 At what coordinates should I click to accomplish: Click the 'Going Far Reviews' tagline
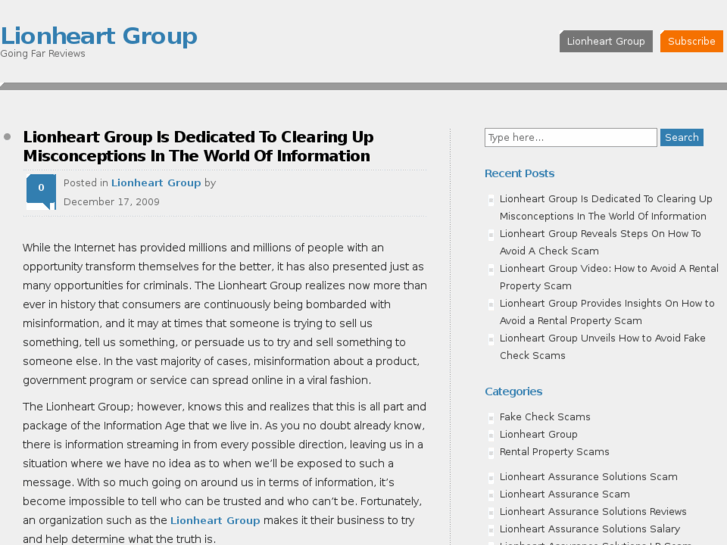(x=43, y=53)
